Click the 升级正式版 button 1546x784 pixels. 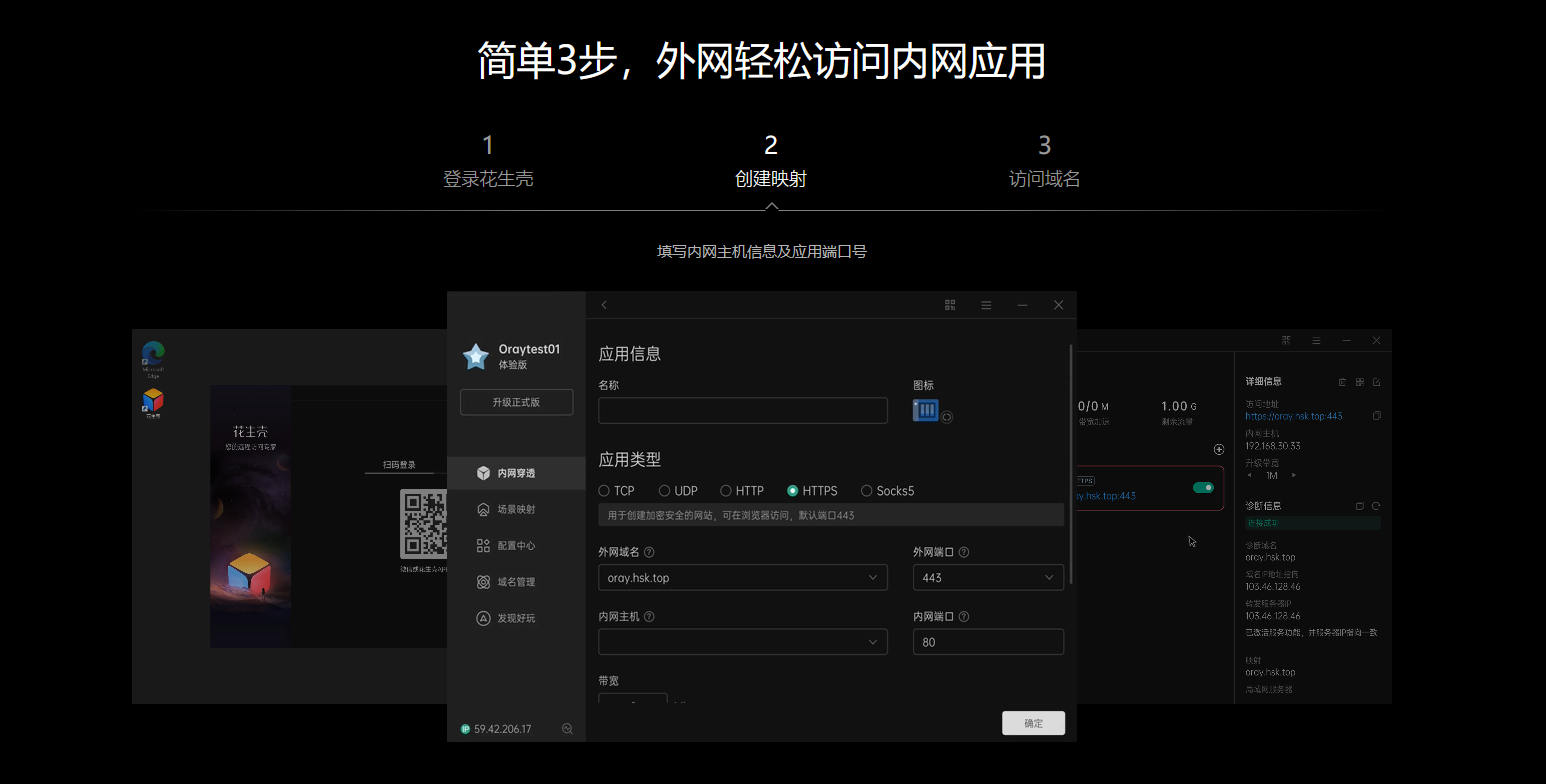click(516, 402)
